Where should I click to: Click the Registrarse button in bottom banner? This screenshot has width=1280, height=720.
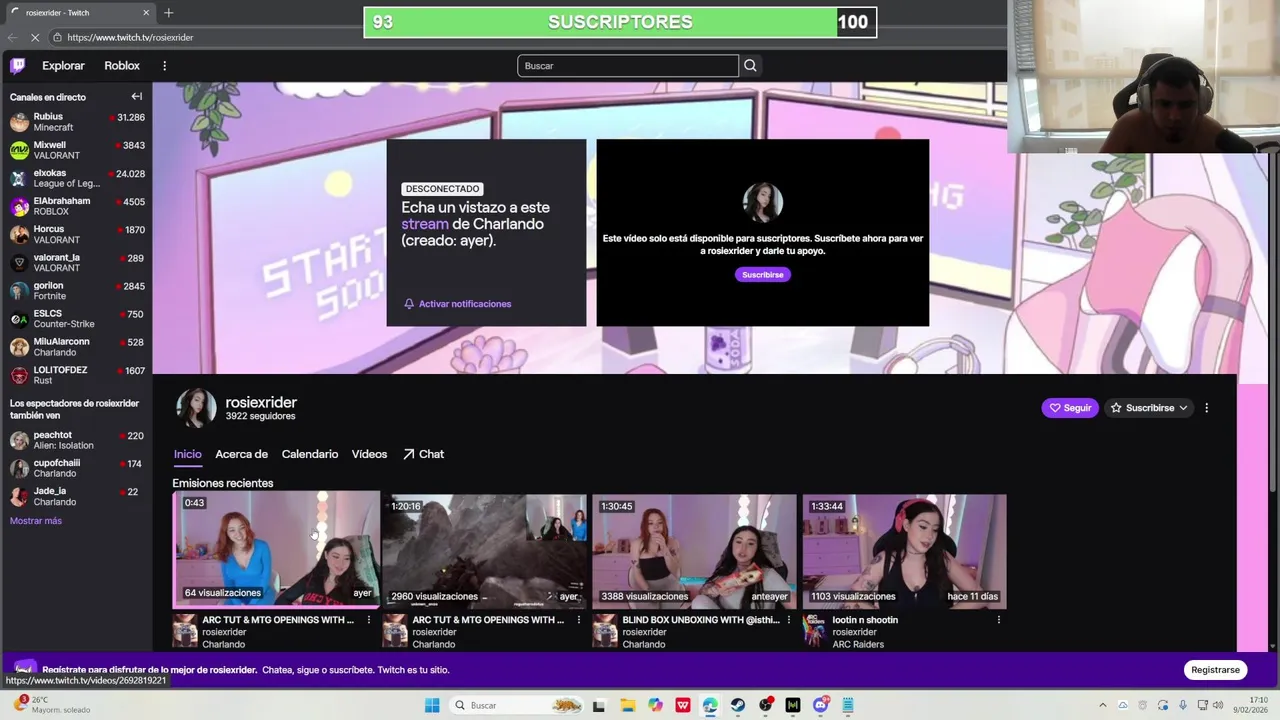click(x=1215, y=670)
